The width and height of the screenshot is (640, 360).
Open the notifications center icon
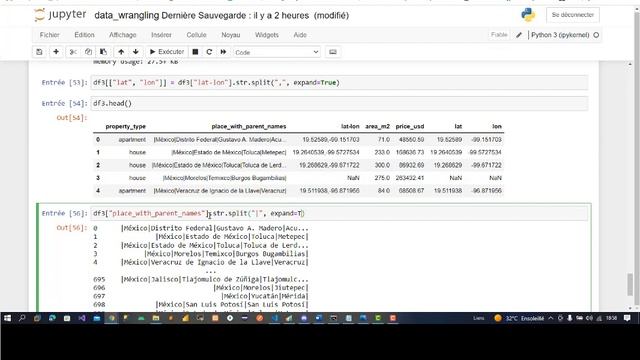point(627,318)
